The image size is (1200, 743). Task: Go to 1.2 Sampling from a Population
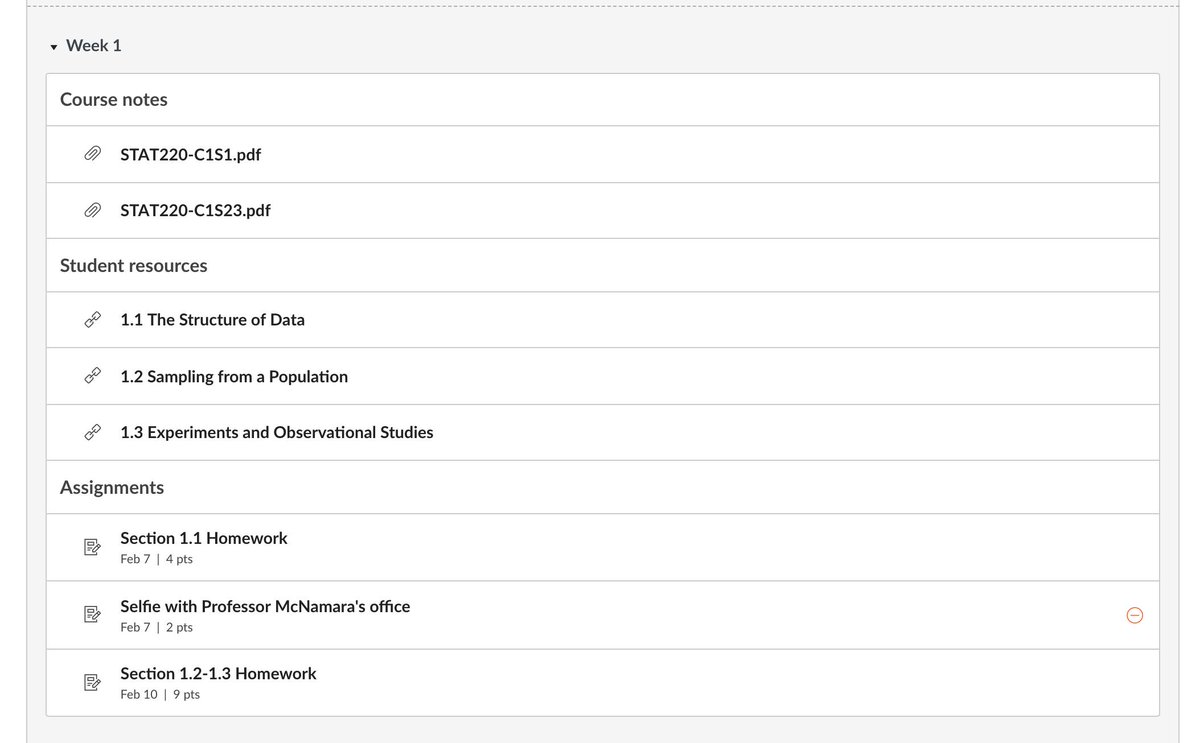pos(234,376)
